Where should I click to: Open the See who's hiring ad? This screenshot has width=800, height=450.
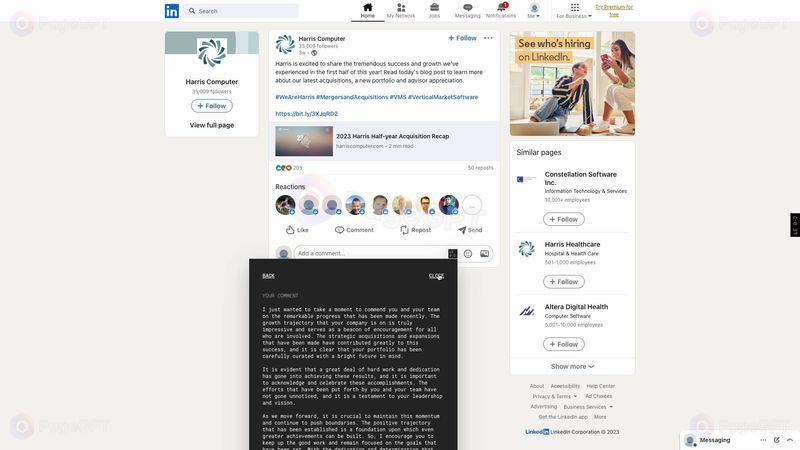tap(572, 84)
